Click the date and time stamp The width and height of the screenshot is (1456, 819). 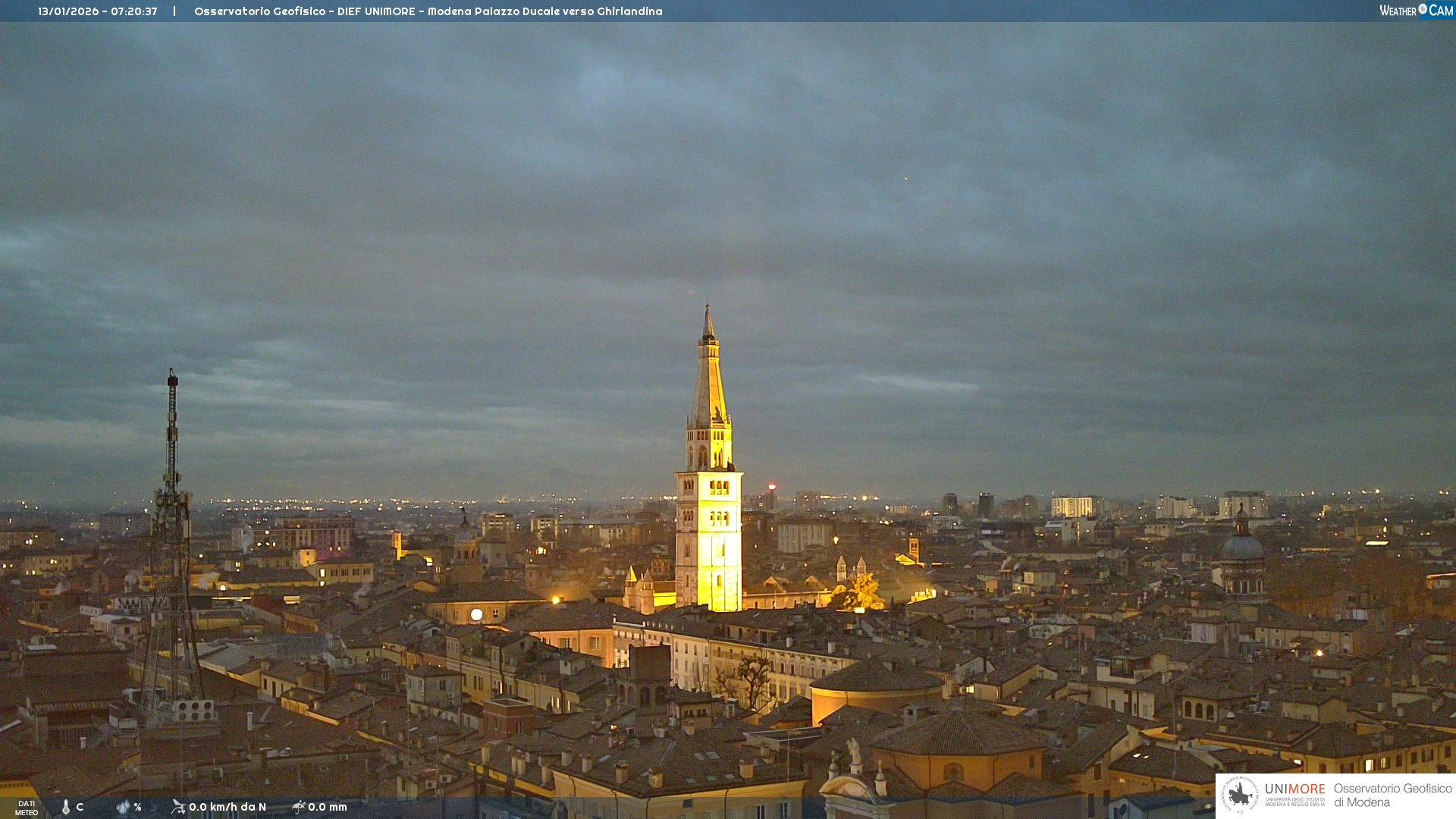98,11
